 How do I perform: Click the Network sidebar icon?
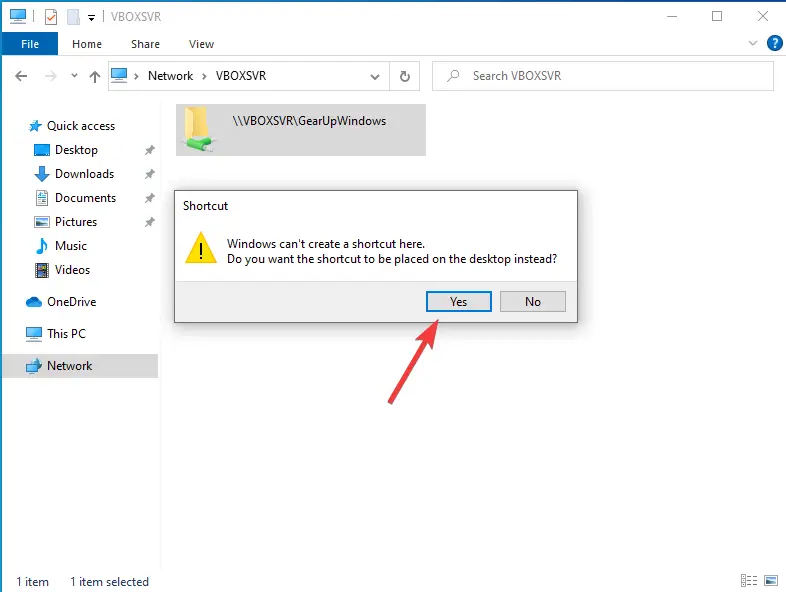coord(34,366)
